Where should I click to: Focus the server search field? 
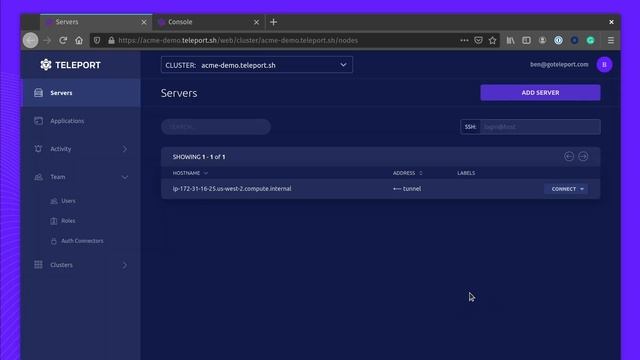(x=216, y=127)
